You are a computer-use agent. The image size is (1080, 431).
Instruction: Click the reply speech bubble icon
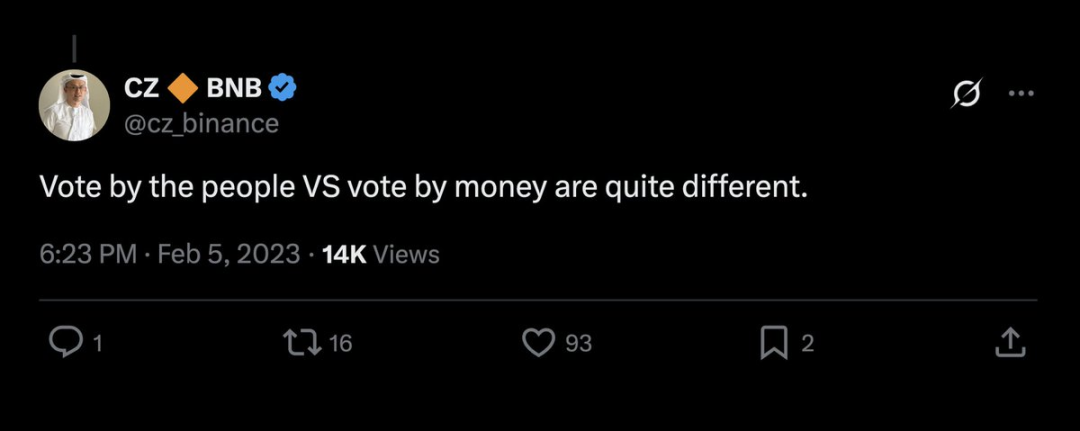[x=66, y=343]
